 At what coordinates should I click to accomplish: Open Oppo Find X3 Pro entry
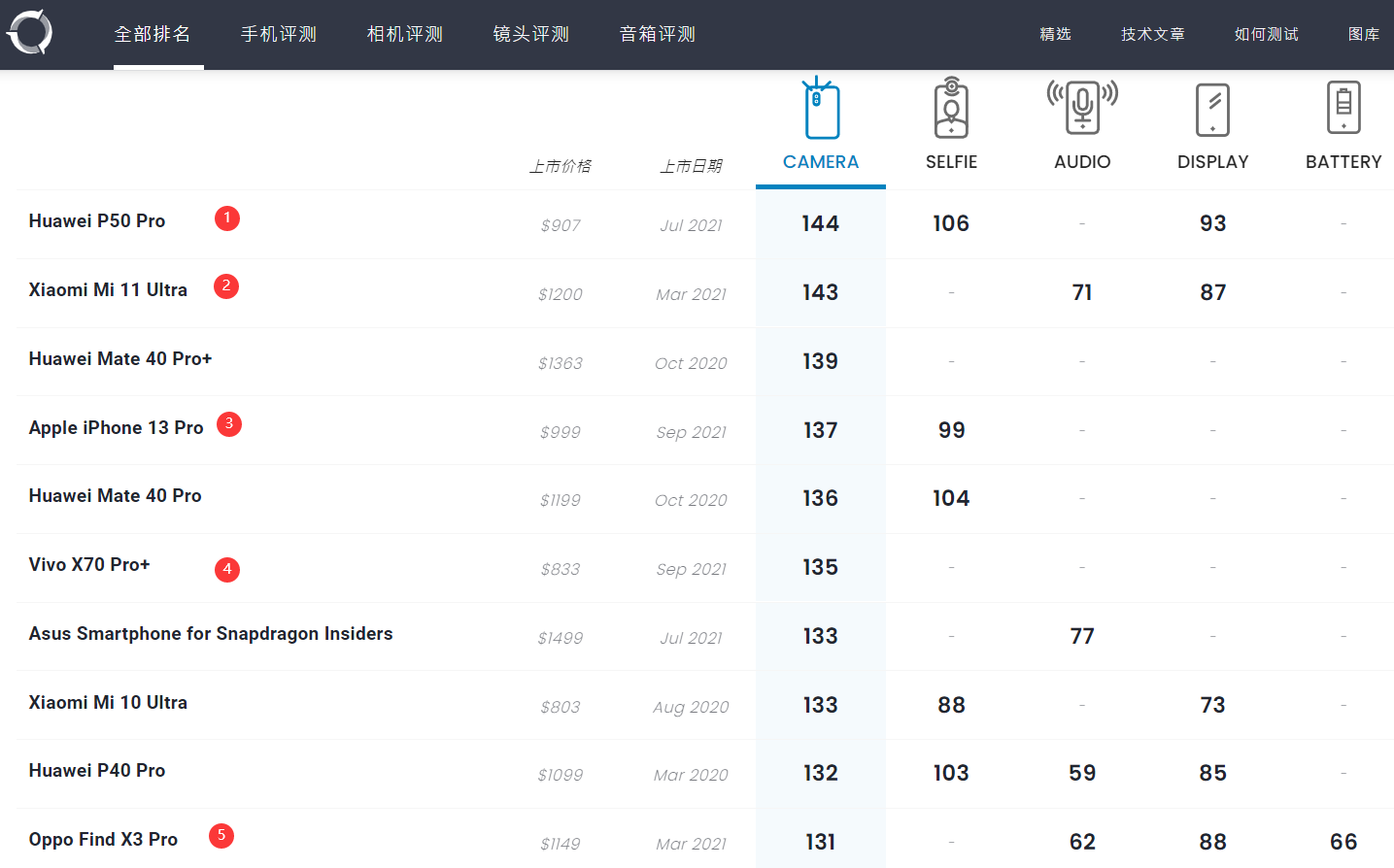tap(103, 840)
